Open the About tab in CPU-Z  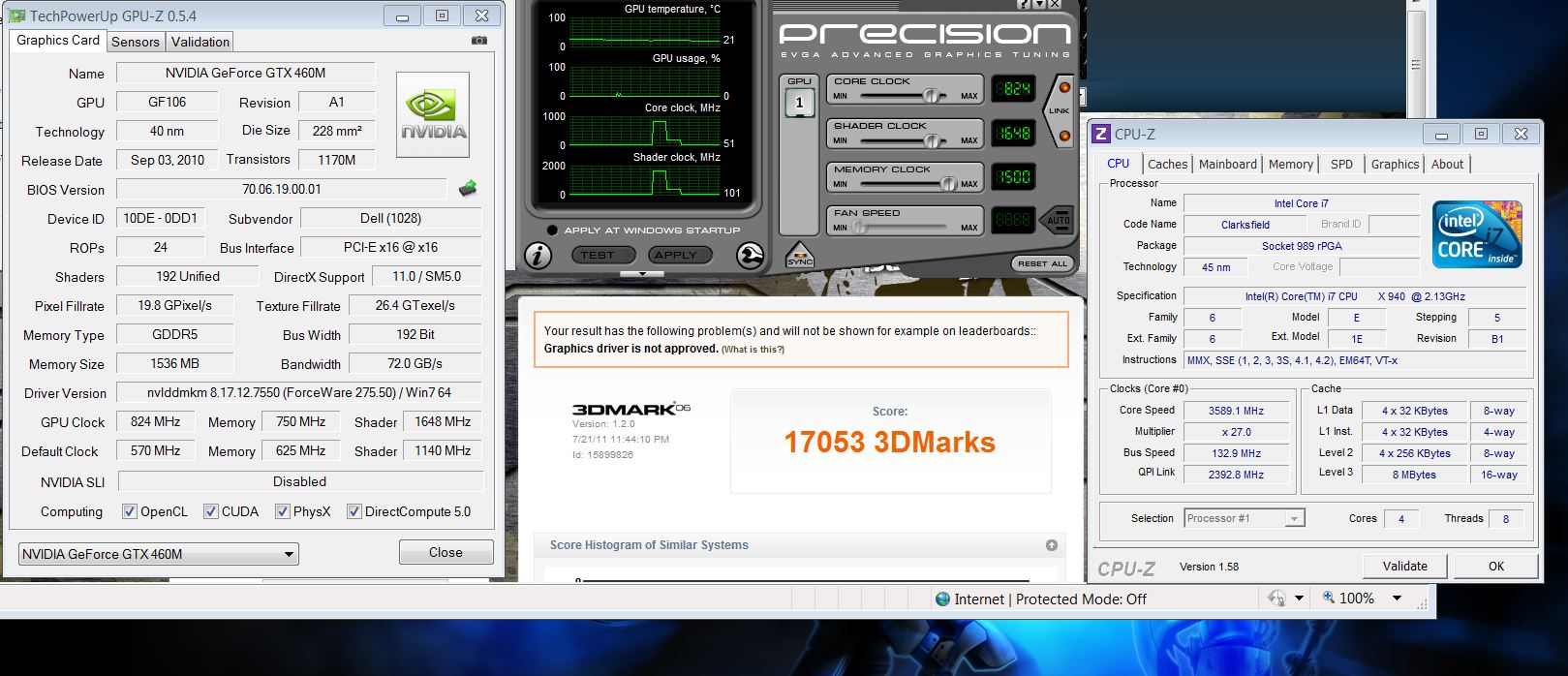(x=1447, y=164)
